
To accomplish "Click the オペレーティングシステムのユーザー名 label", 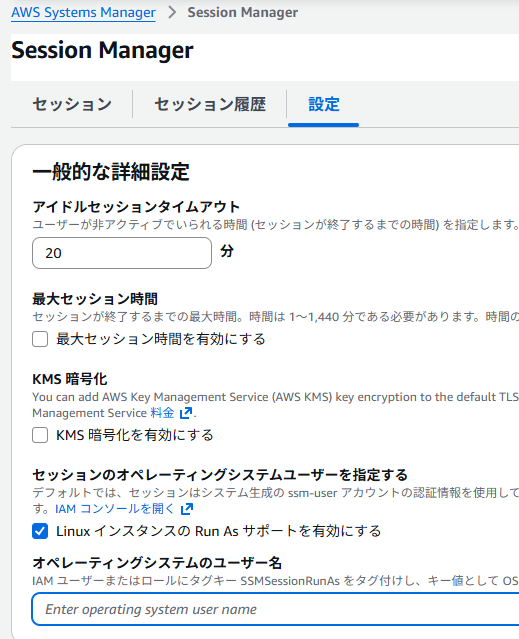I will point(157,563).
